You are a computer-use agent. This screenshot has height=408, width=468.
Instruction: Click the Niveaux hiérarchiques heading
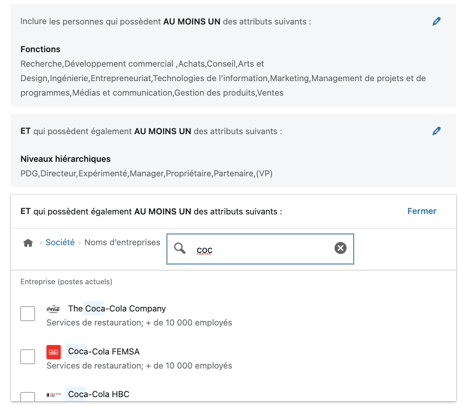coord(65,159)
